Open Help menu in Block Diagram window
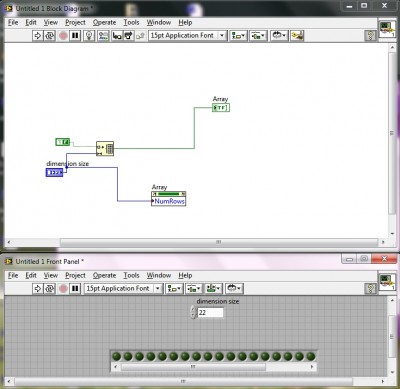The height and width of the screenshot is (389, 400). coord(185,22)
